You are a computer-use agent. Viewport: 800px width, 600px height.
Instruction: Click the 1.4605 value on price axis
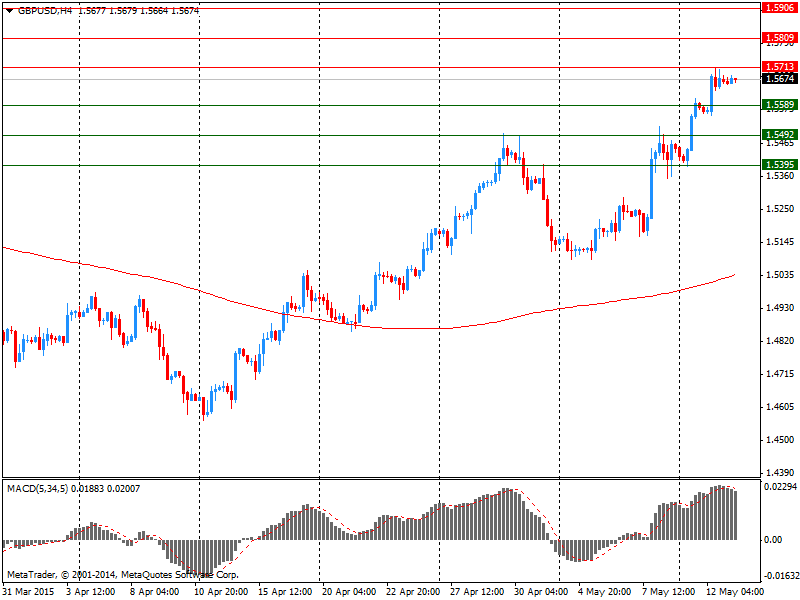tap(780, 407)
